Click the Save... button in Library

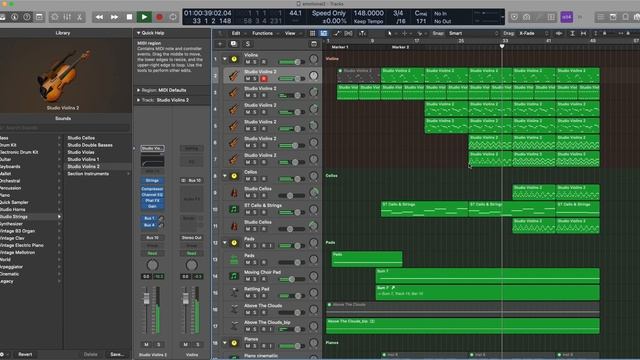point(117,354)
